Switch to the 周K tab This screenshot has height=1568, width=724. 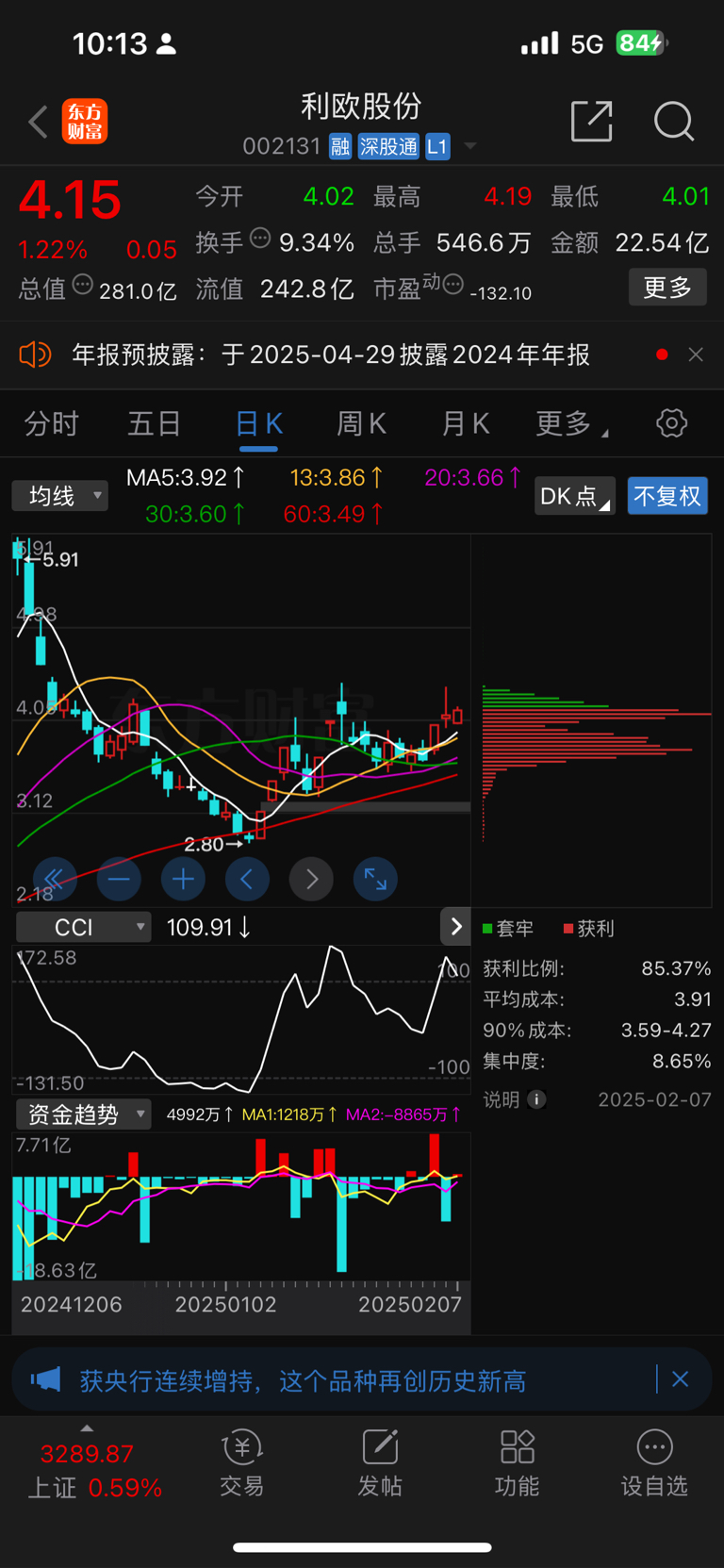pos(361,424)
